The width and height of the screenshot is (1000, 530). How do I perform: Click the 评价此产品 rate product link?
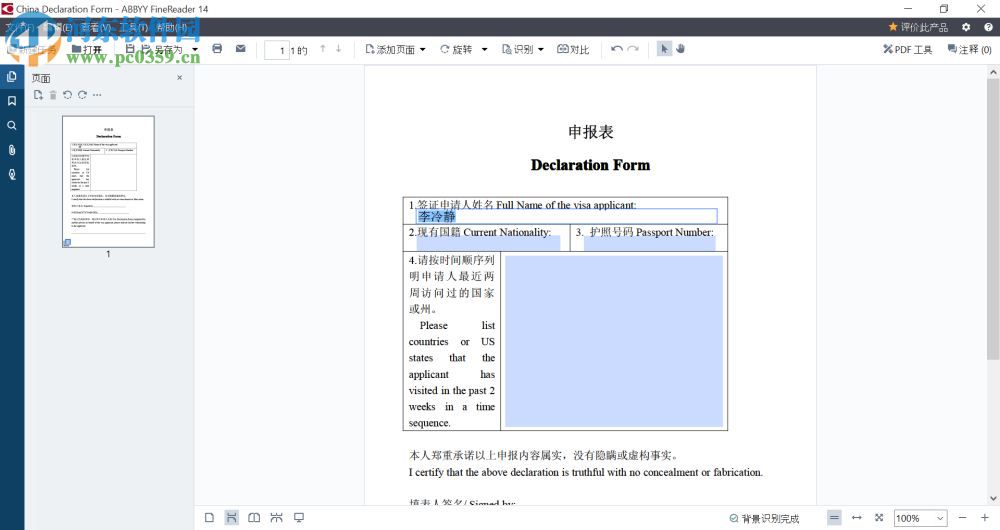click(918, 27)
